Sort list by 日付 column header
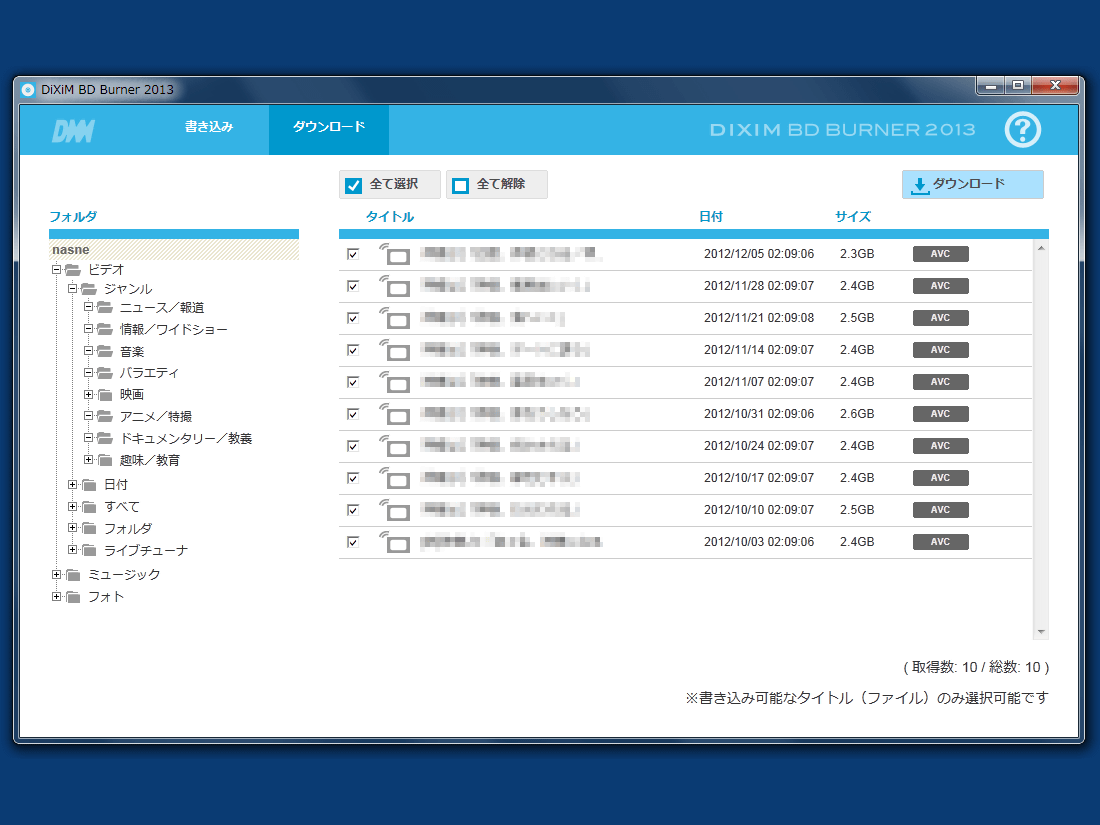The height and width of the screenshot is (825, 1100). coord(711,217)
